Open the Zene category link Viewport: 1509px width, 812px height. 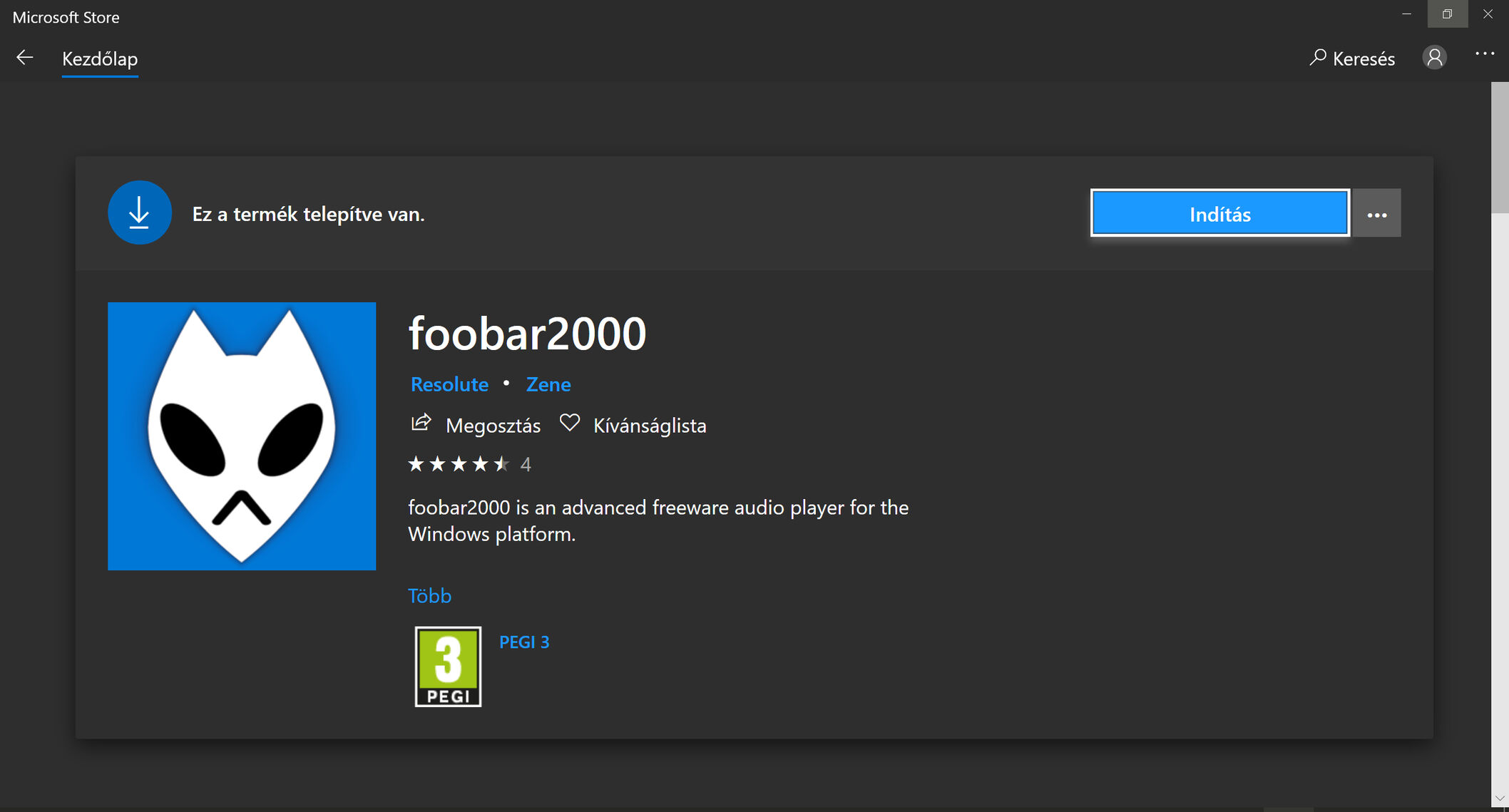[548, 384]
